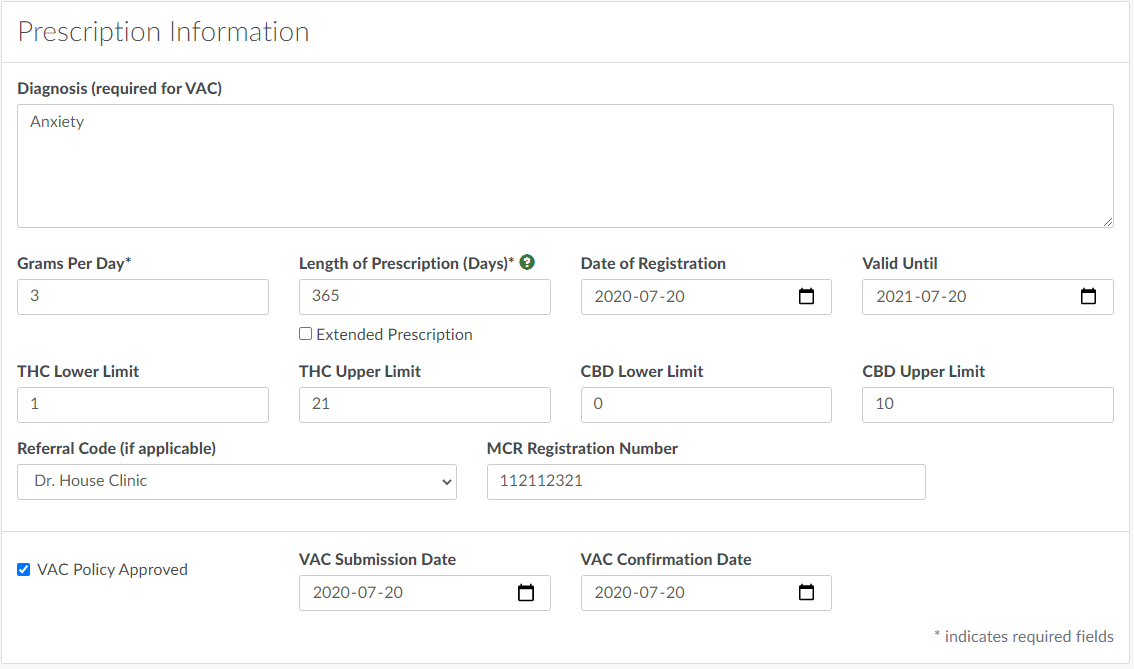Enable the Extended Prescription checkbox
The height and width of the screenshot is (669, 1134).
[x=306, y=334]
